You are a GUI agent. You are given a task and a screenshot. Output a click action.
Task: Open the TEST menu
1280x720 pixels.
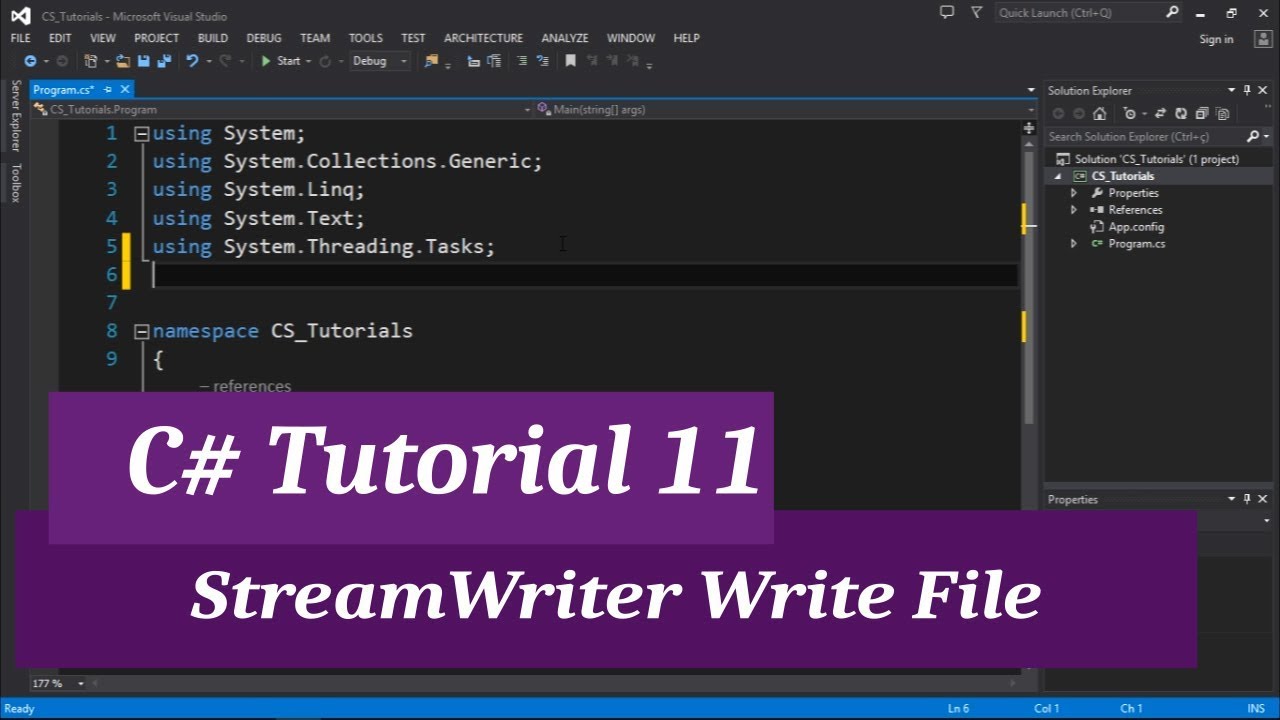[413, 38]
